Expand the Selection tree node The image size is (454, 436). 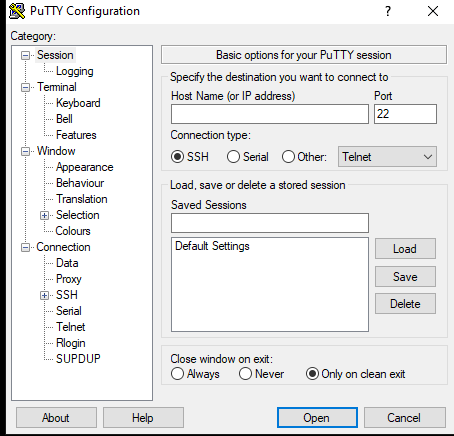44,215
